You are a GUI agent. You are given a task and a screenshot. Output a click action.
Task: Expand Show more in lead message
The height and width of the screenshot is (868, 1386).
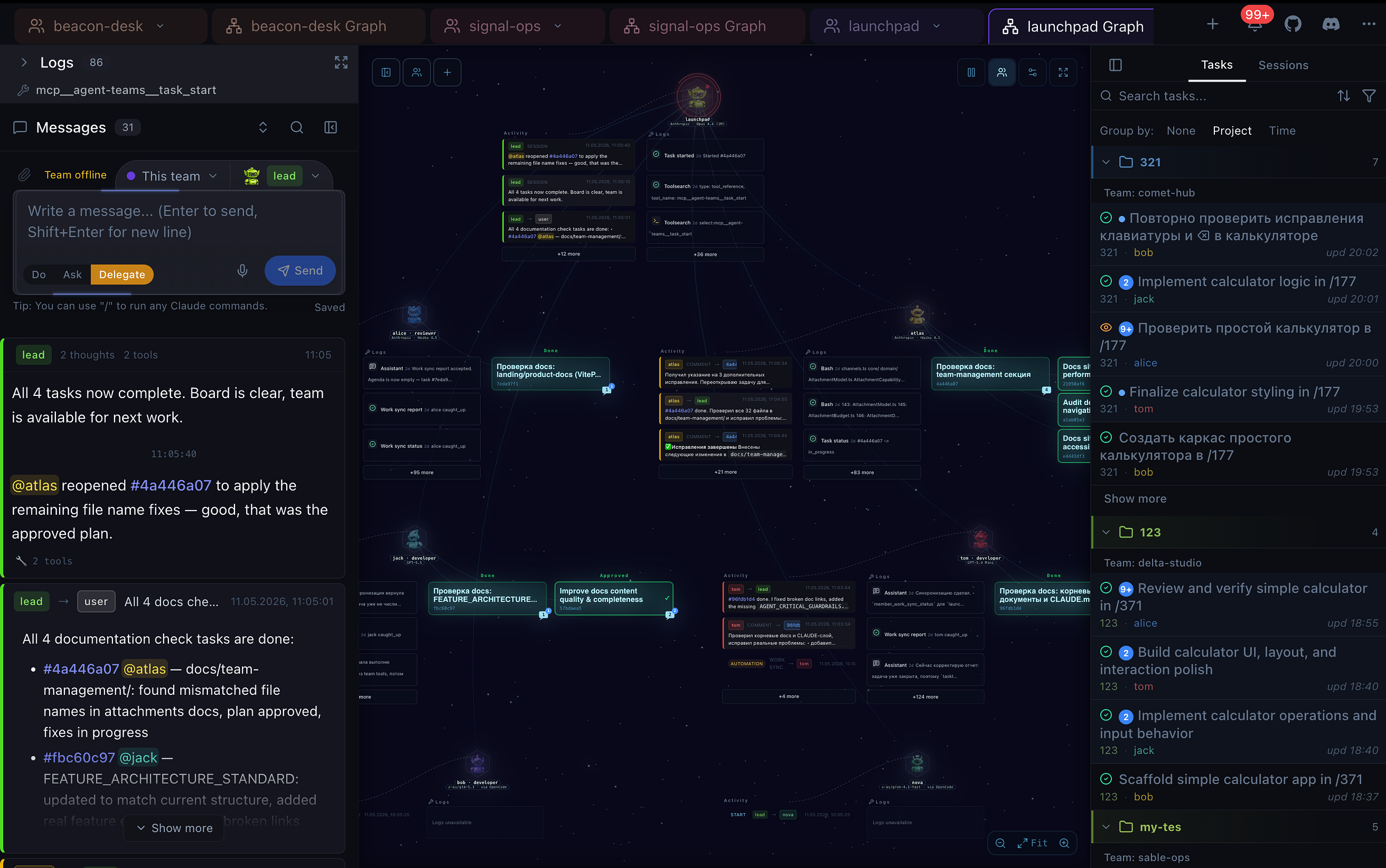pos(174,829)
